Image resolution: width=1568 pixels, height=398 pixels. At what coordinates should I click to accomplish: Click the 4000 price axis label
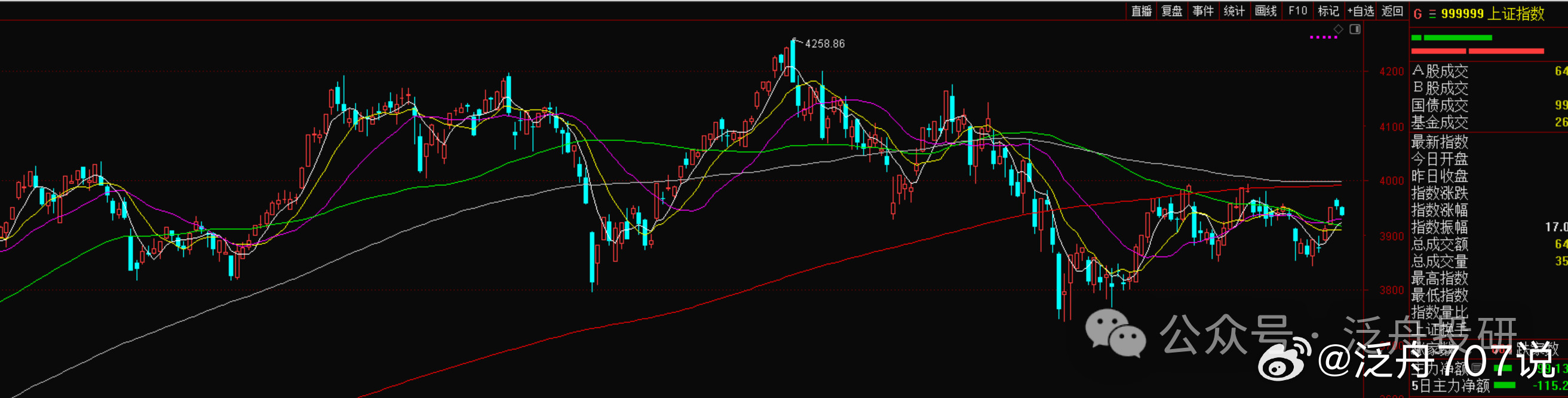tap(1391, 180)
